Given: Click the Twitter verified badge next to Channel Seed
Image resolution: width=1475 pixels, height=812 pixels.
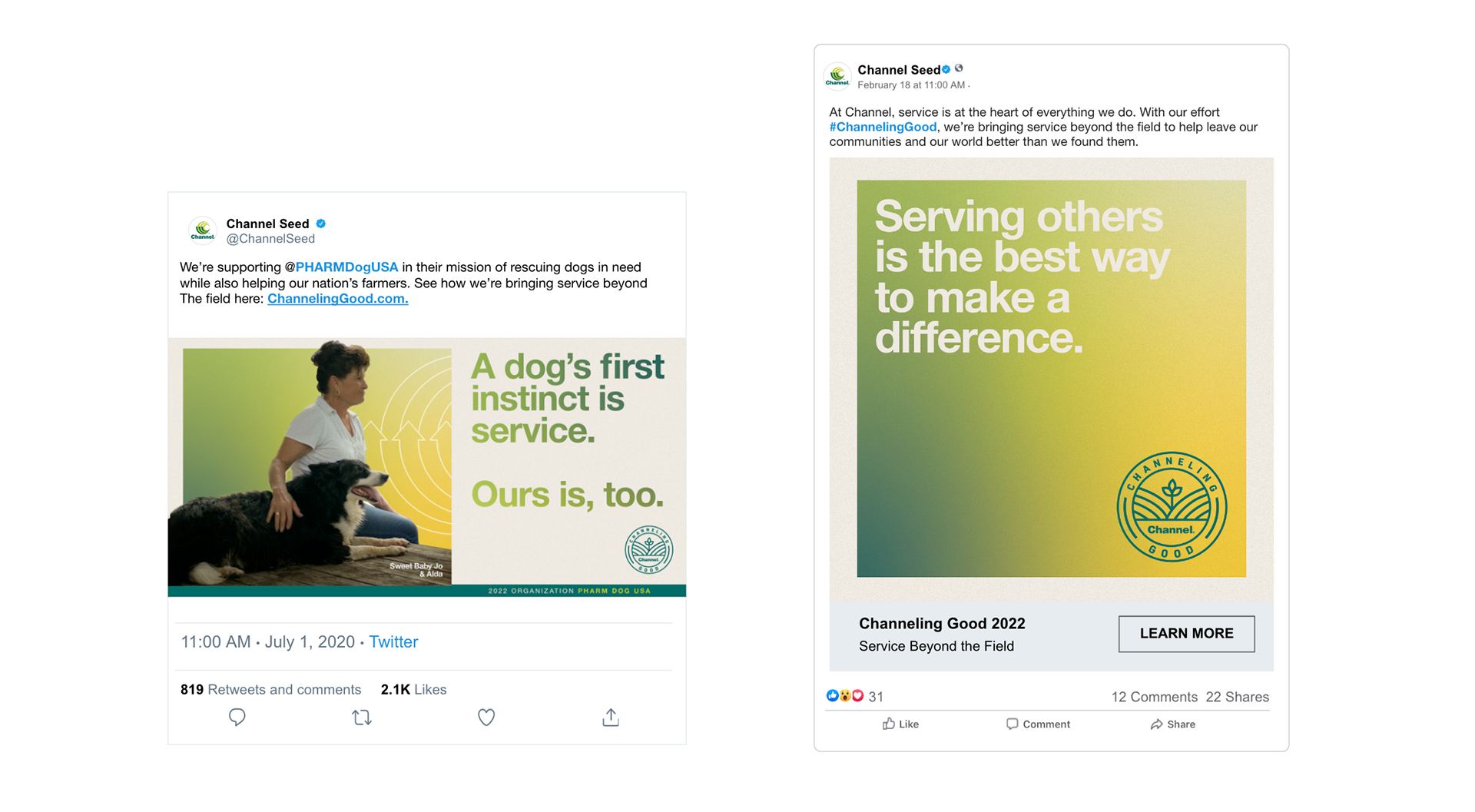Looking at the screenshot, I should (321, 224).
